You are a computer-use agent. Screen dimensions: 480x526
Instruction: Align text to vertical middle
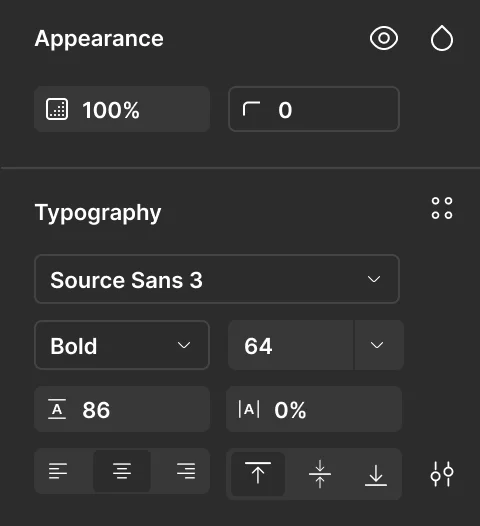click(x=320, y=474)
